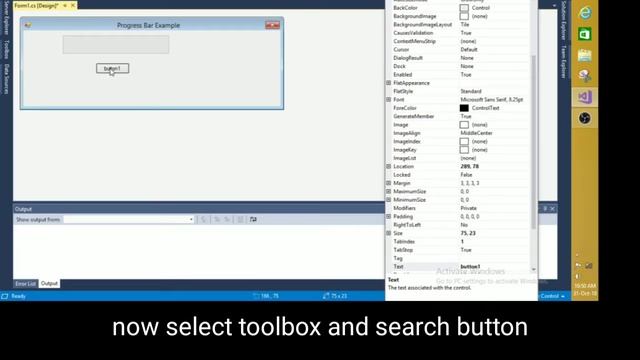Viewport: 640px width, 360px height.
Task: Open the Solution Explorer side tab
Action: point(564,20)
